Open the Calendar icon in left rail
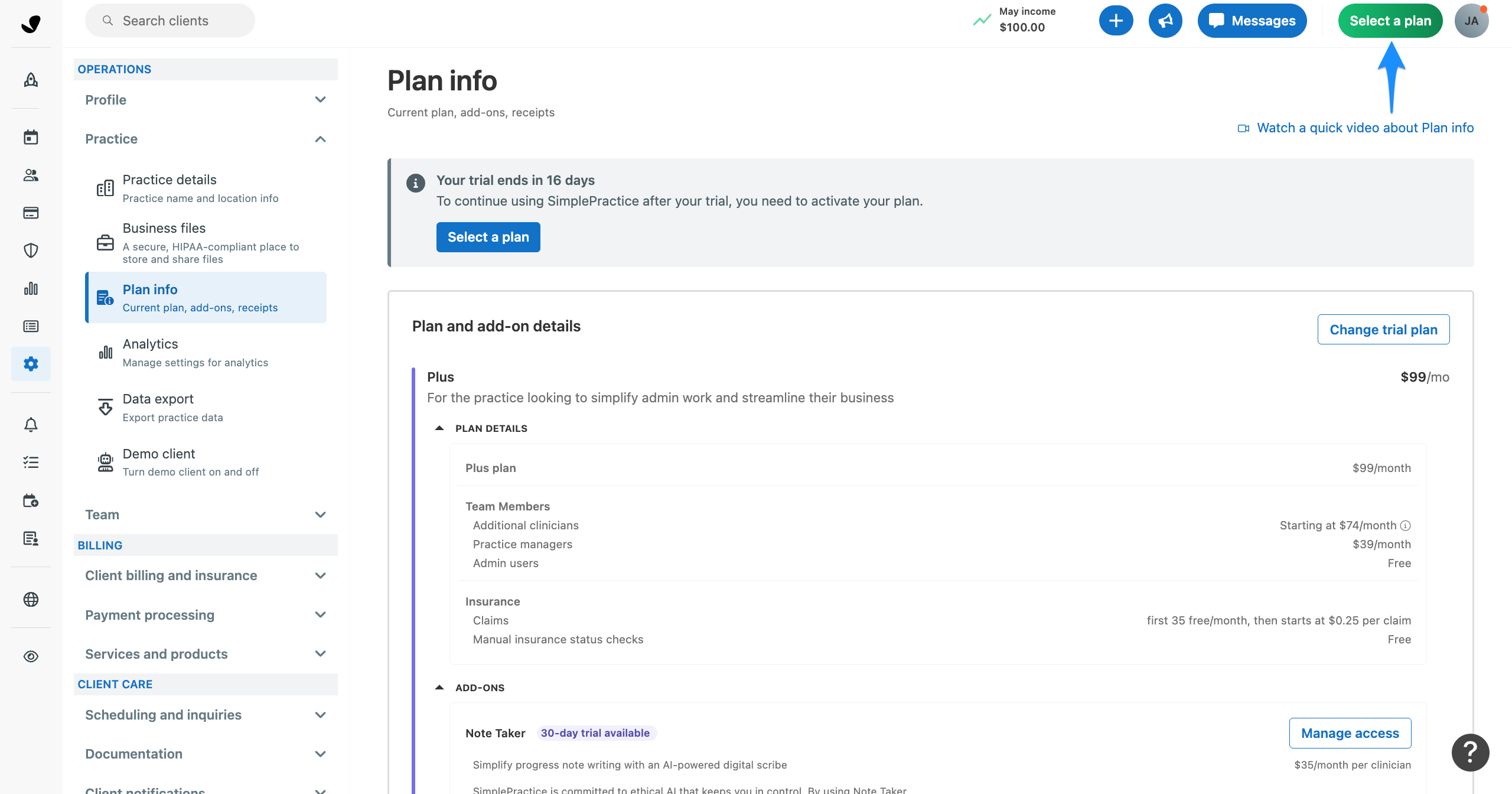 [31, 137]
